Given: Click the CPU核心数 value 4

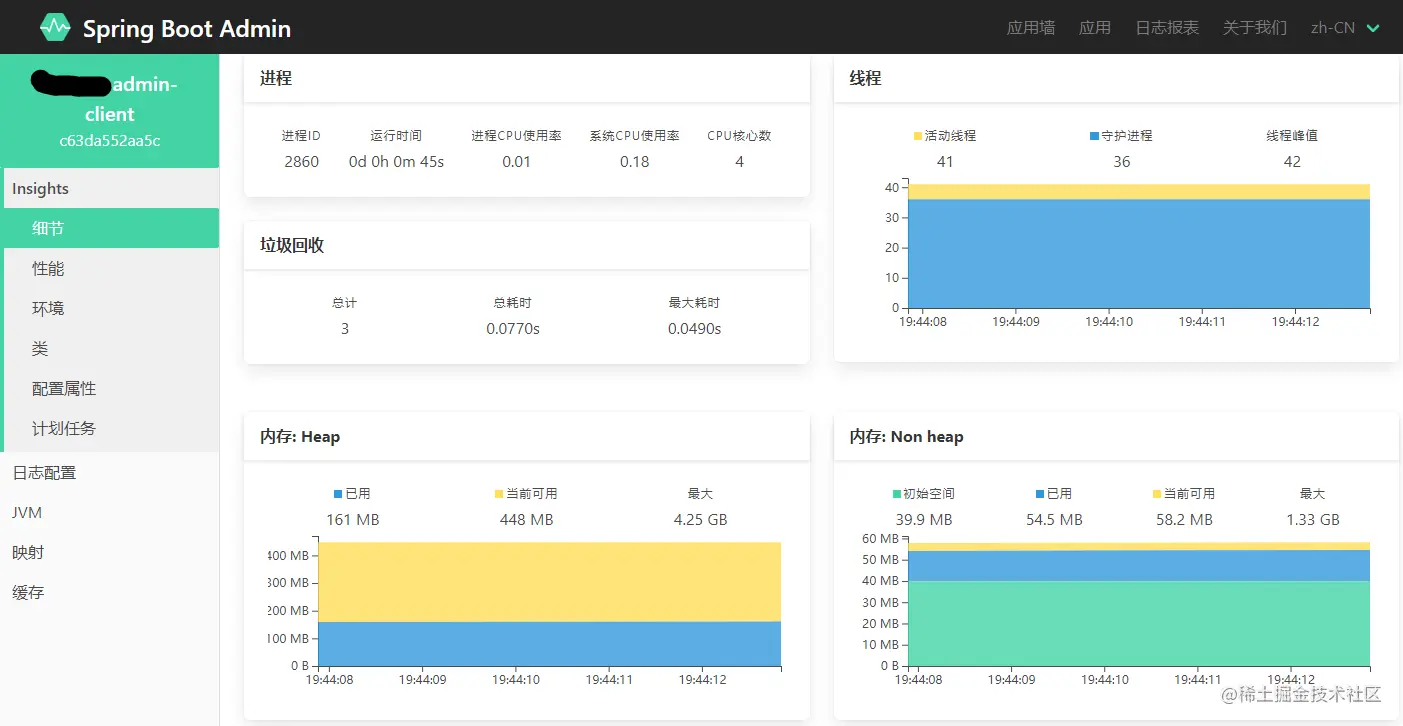Looking at the screenshot, I should (x=739, y=162).
